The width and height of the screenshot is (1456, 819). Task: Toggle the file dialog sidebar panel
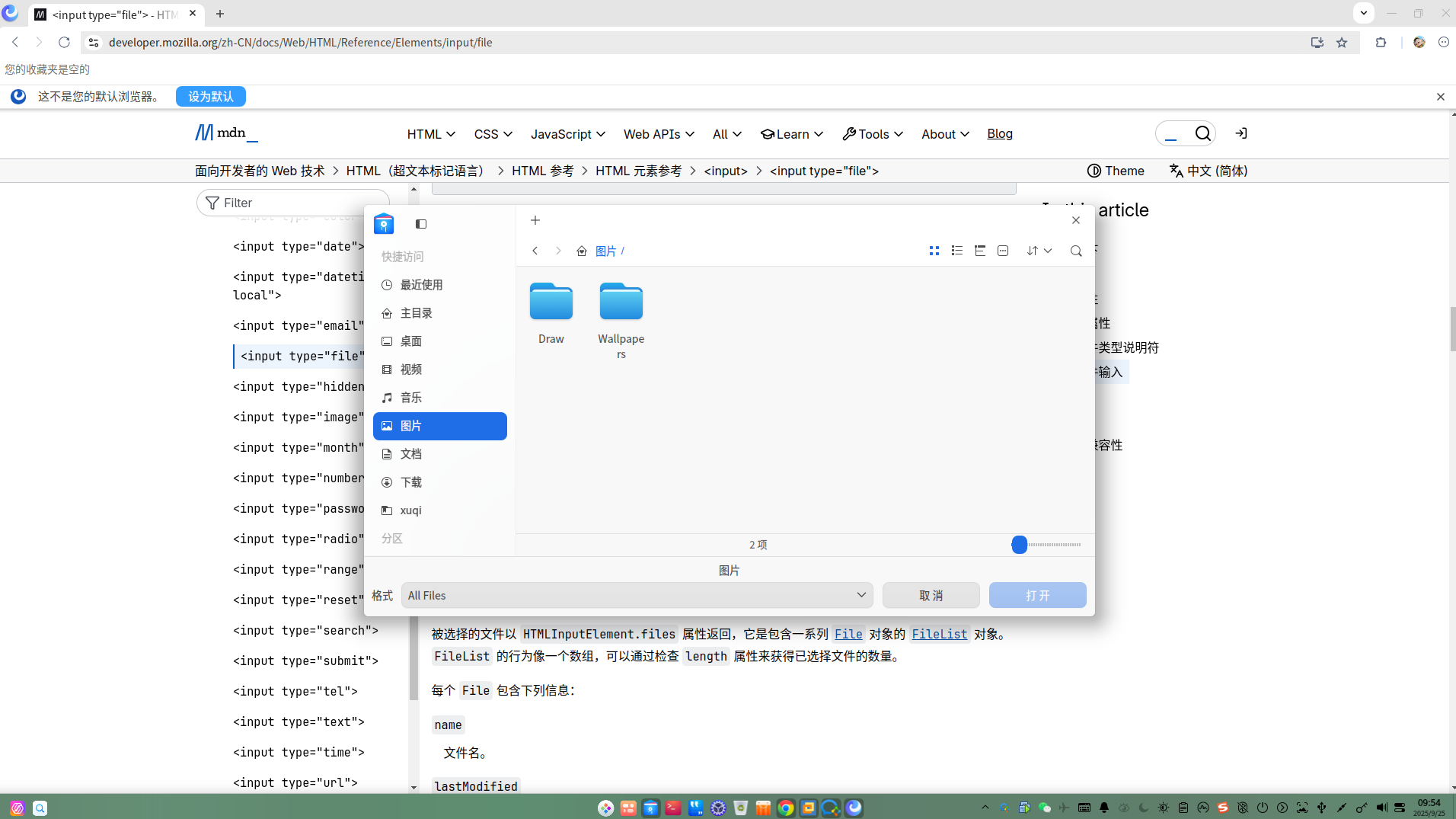[421, 224]
